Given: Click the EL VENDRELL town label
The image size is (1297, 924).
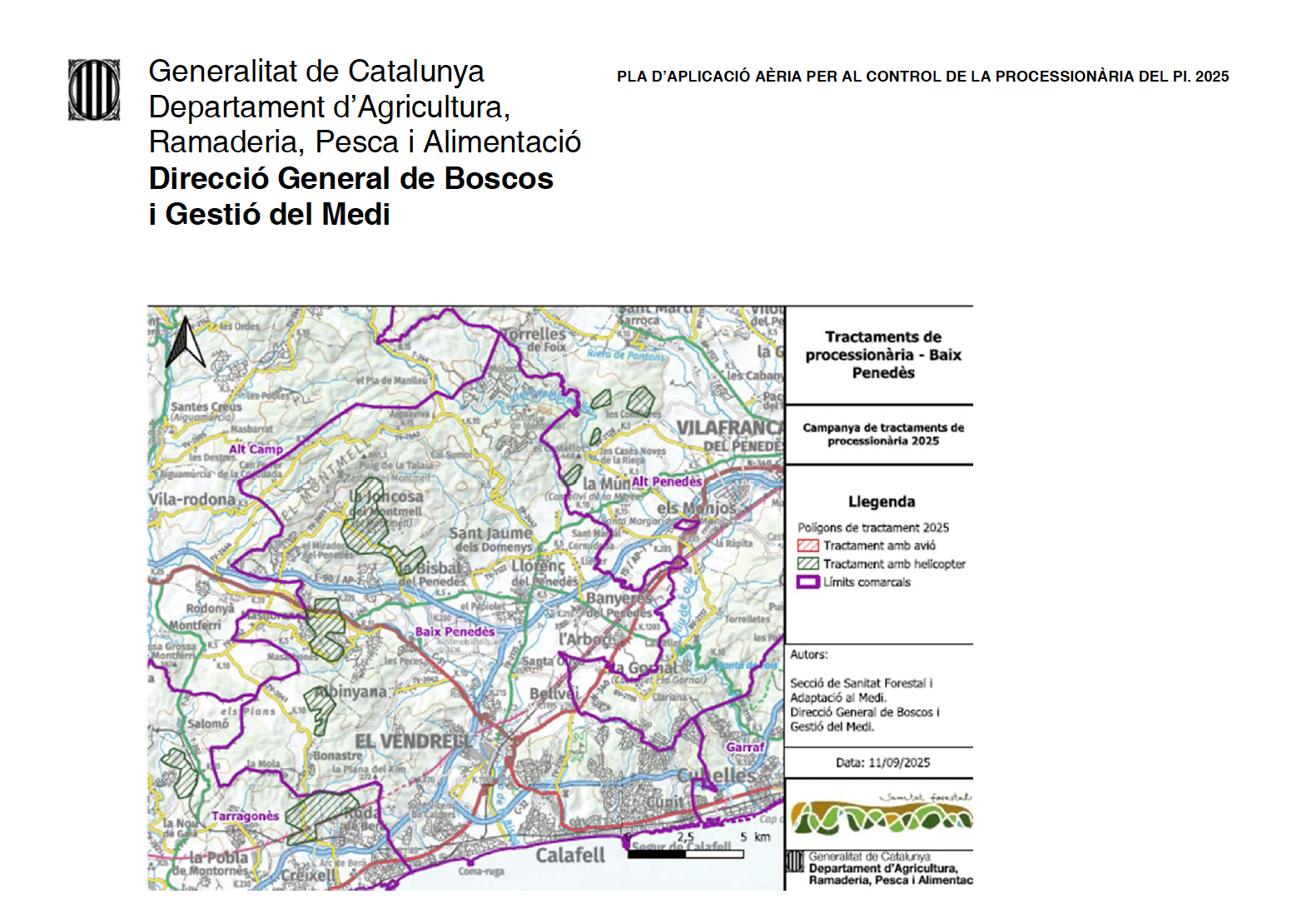Looking at the screenshot, I should pos(412,741).
